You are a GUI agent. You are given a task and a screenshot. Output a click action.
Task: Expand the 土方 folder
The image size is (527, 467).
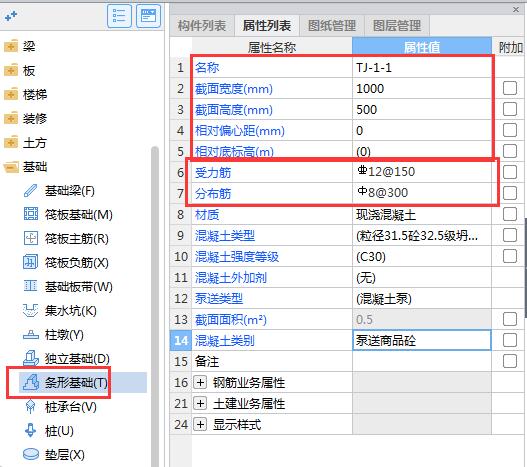(x=11, y=142)
